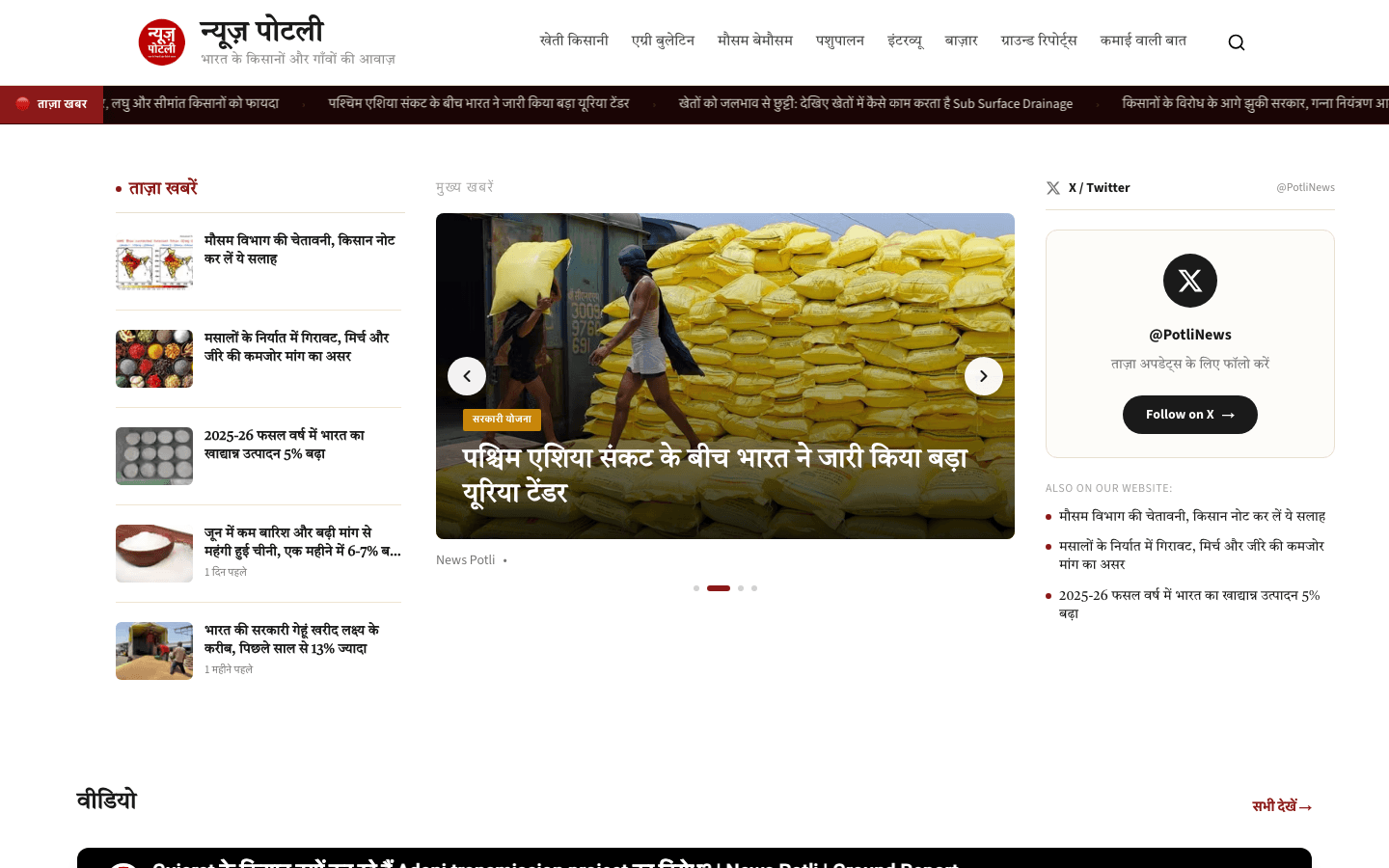Open headline जून में कम बारिश चीनी
Screen dimensions: 1389x868
(303, 542)
